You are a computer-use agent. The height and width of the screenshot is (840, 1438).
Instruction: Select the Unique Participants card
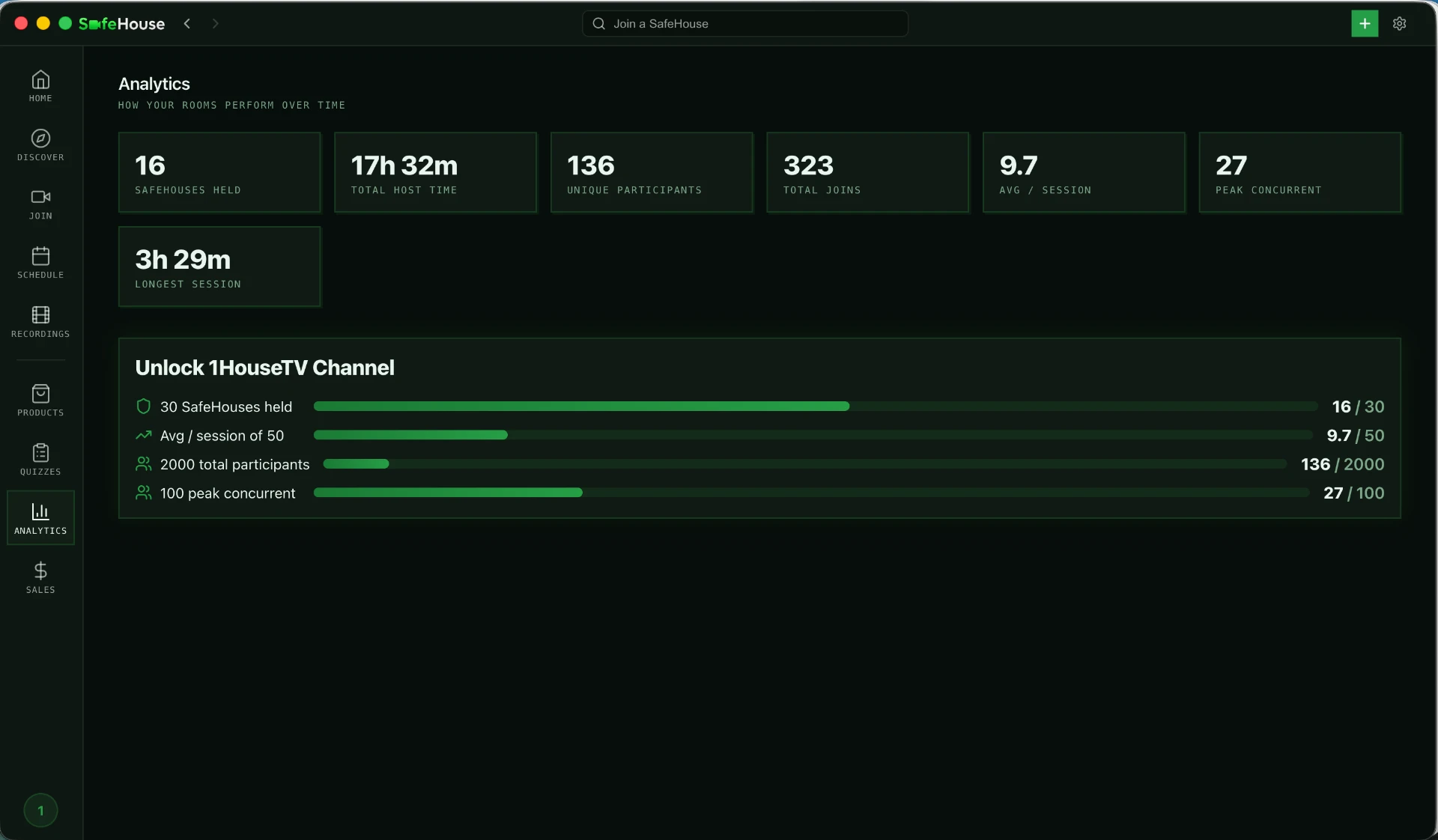tap(652, 172)
